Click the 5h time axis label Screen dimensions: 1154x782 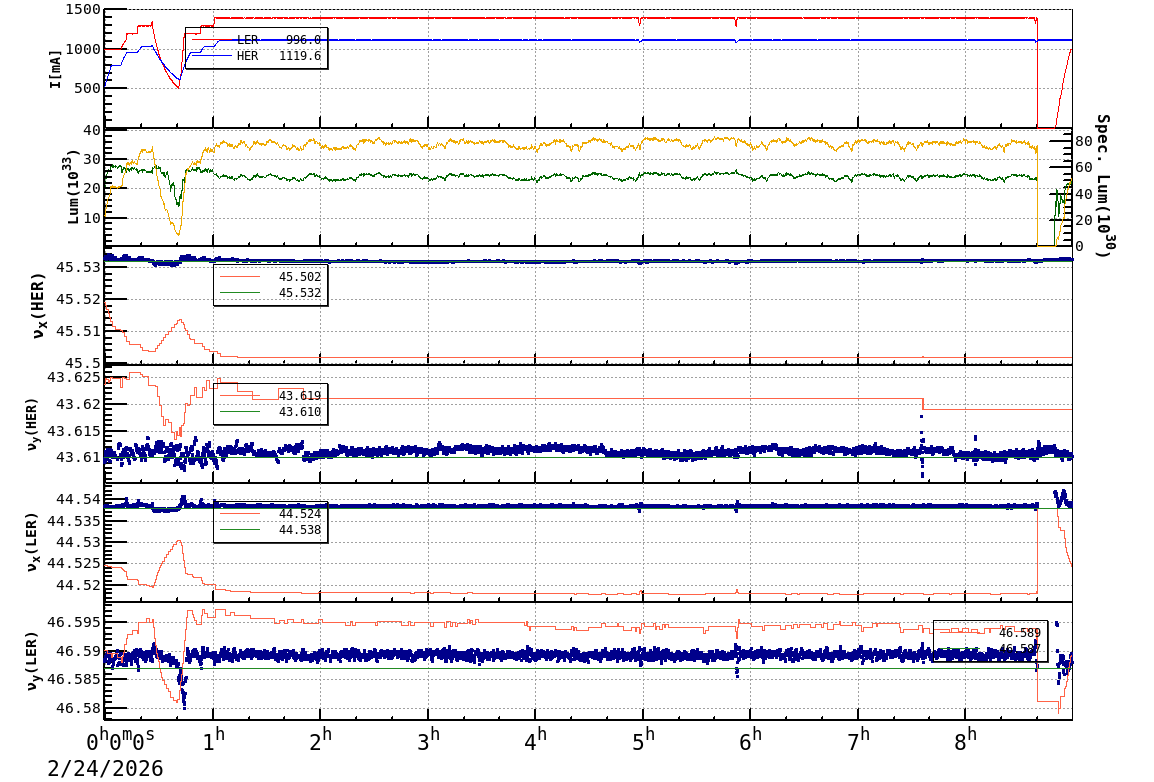[643, 740]
